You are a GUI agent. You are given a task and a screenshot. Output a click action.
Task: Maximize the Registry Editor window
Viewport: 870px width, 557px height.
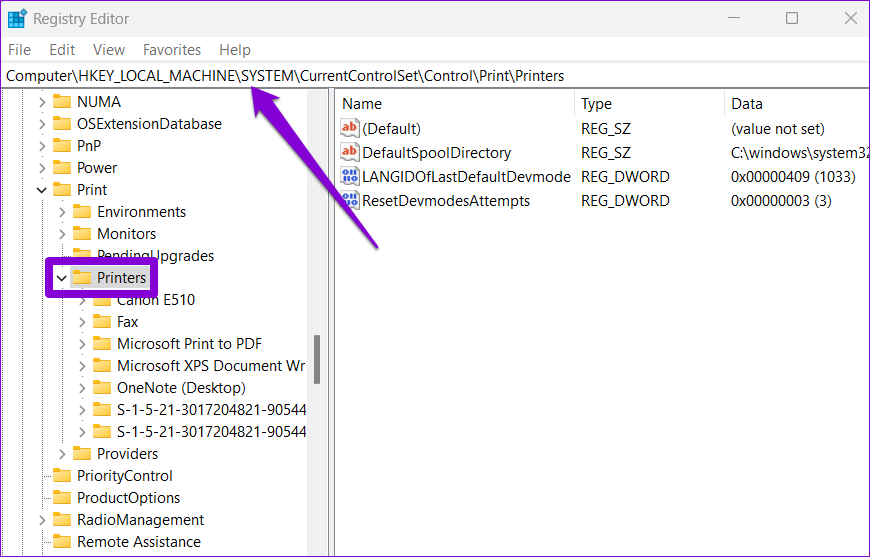coord(792,18)
